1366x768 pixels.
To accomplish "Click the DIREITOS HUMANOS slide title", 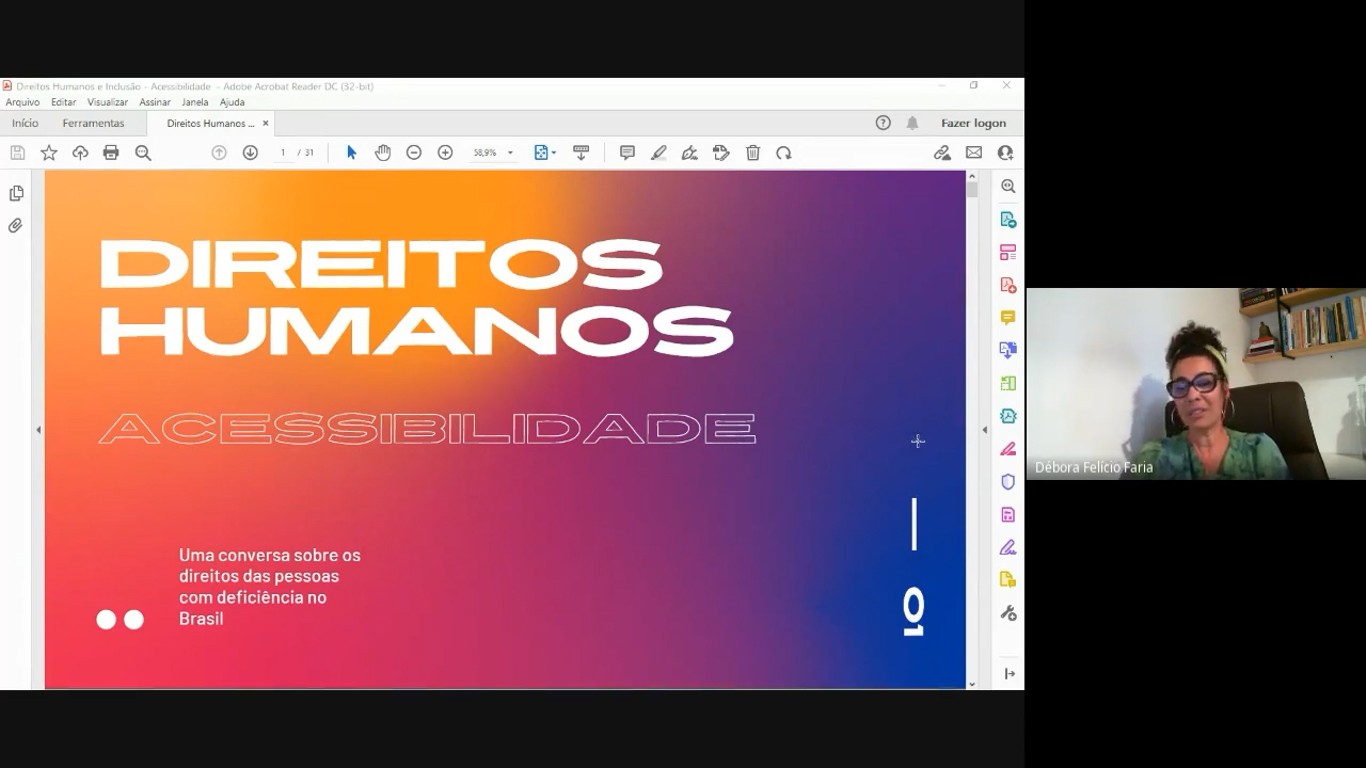I will click(x=416, y=298).
